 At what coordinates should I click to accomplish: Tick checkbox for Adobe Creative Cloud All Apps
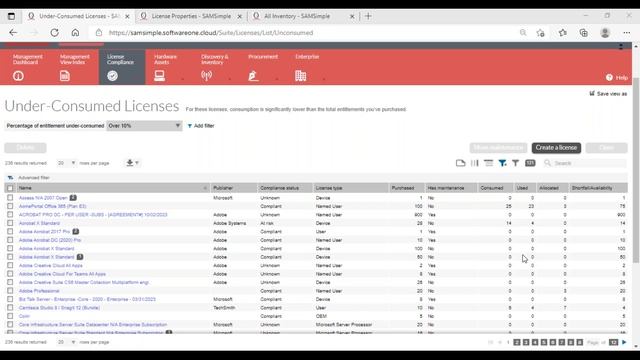pyautogui.click(x=10, y=265)
